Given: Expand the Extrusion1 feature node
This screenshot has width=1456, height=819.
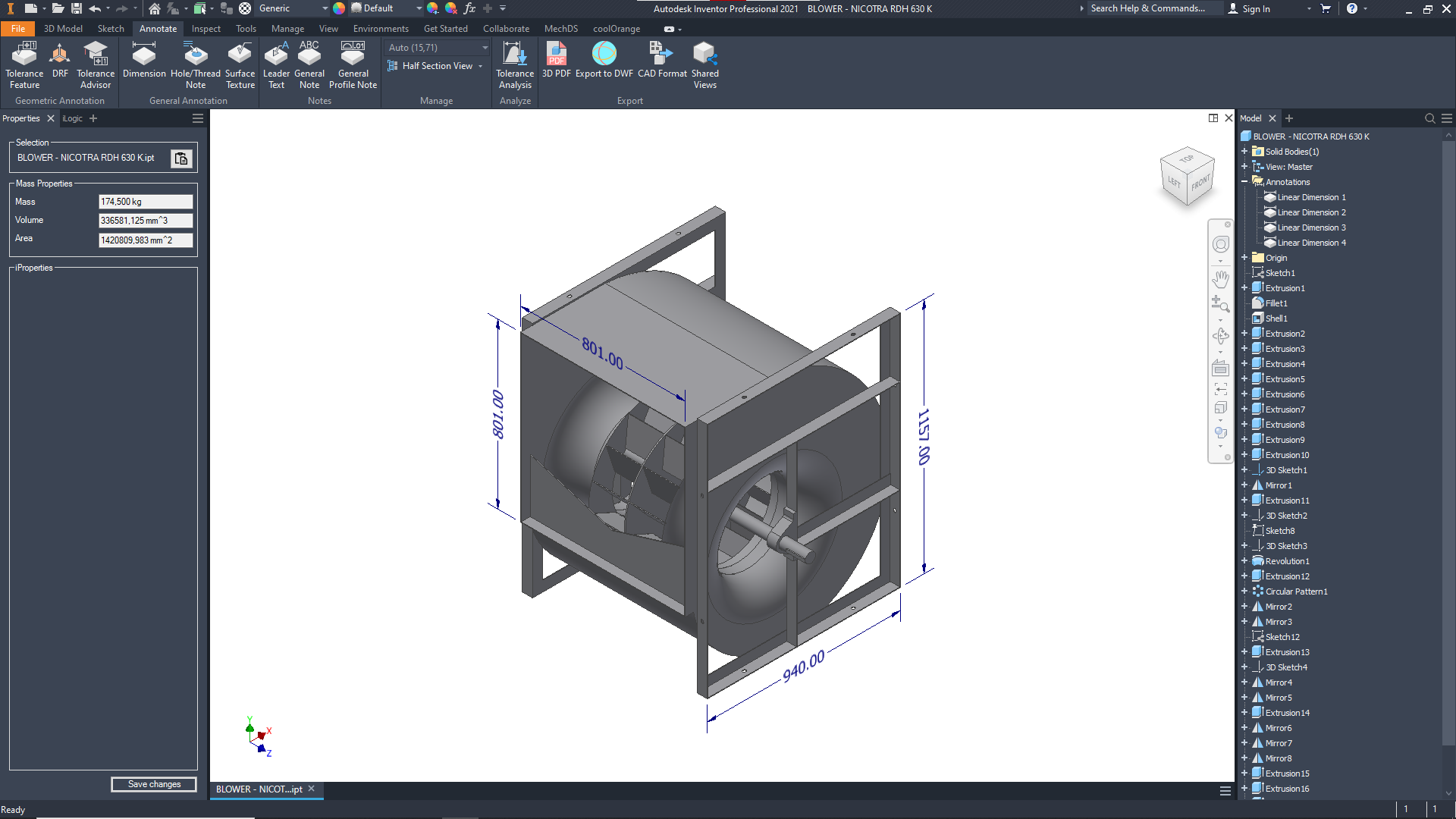Looking at the screenshot, I should (x=1244, y=288).
